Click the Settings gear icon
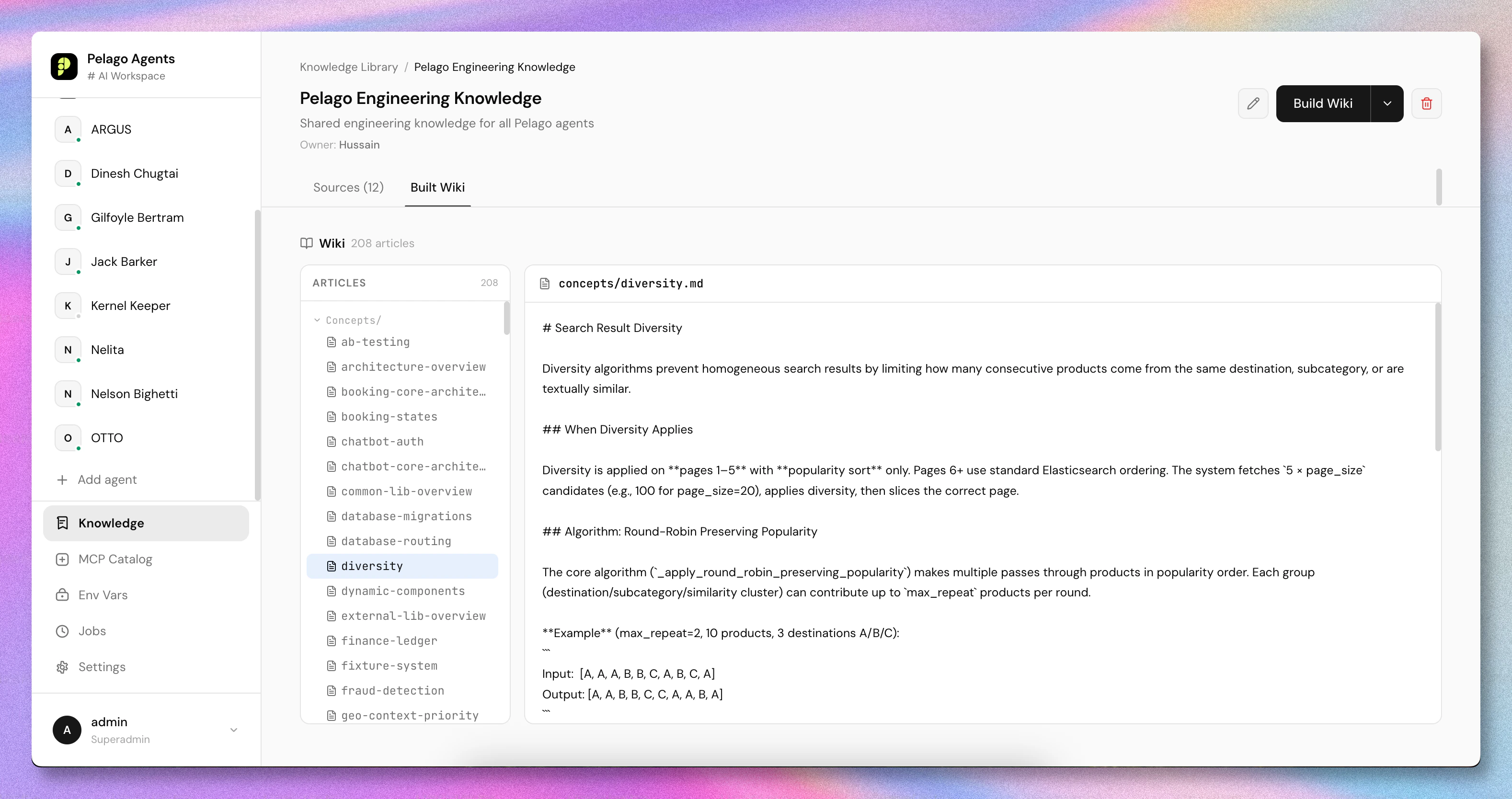This screenshot has width=1512, height=799. [62, 667]
